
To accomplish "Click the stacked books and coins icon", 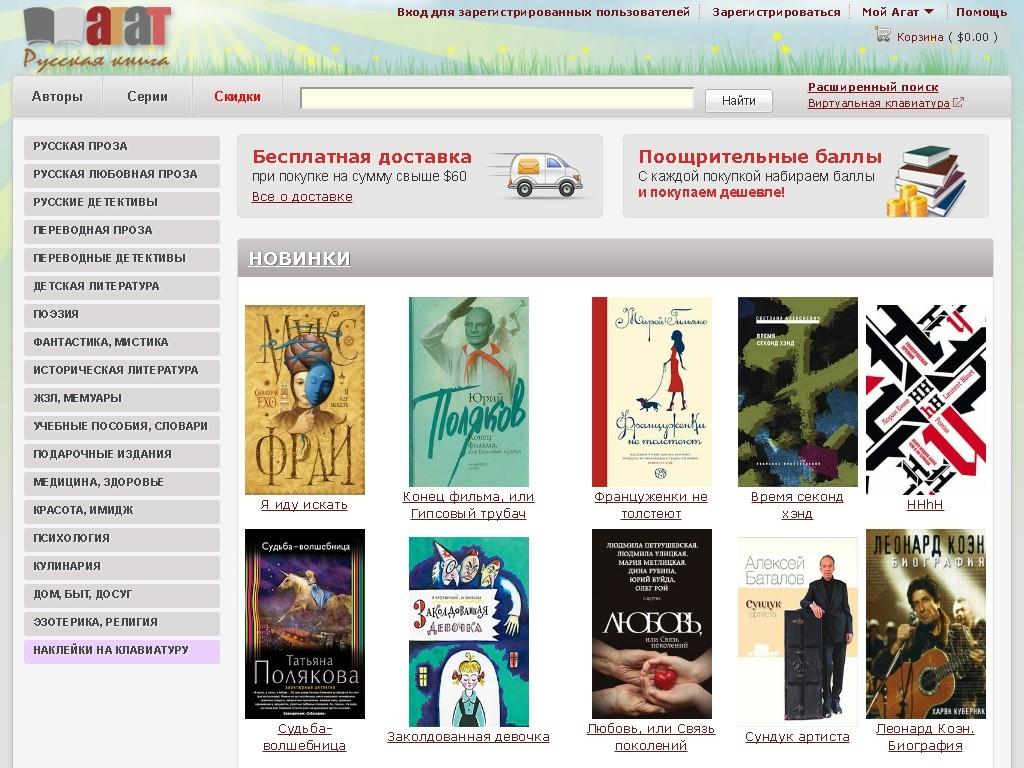I will pos(924,181).
